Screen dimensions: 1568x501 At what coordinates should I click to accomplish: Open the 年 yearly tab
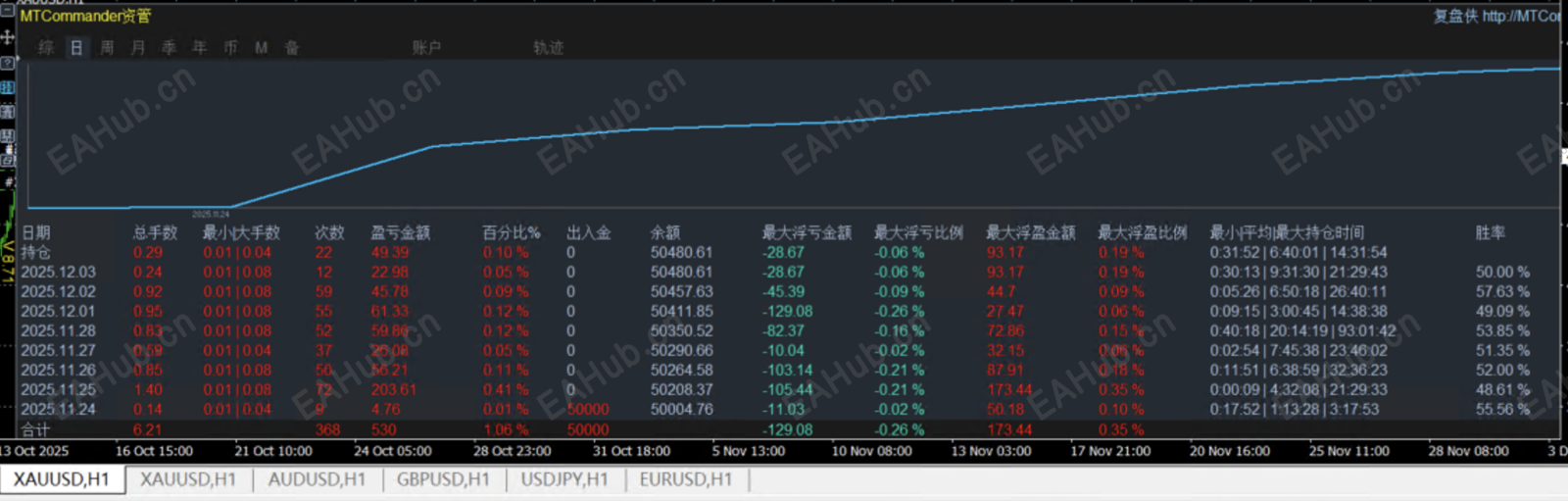[x=200, y=47]
